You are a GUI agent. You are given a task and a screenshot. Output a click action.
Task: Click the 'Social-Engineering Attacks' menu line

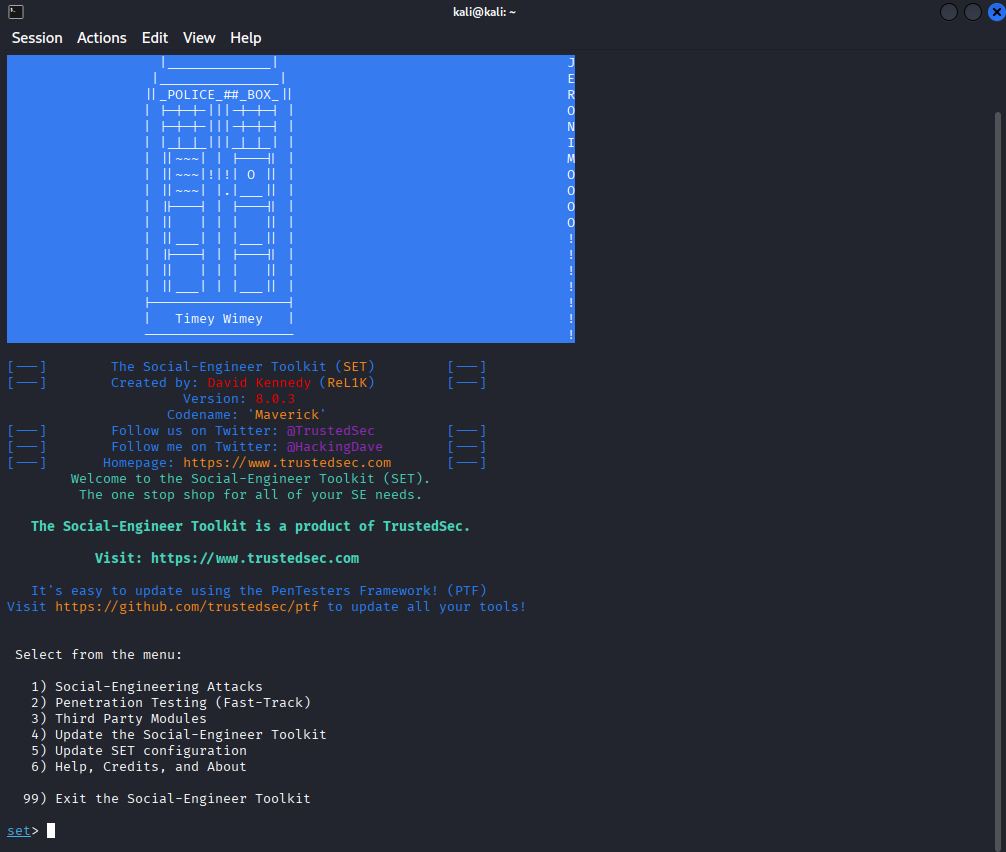[158, 687]
